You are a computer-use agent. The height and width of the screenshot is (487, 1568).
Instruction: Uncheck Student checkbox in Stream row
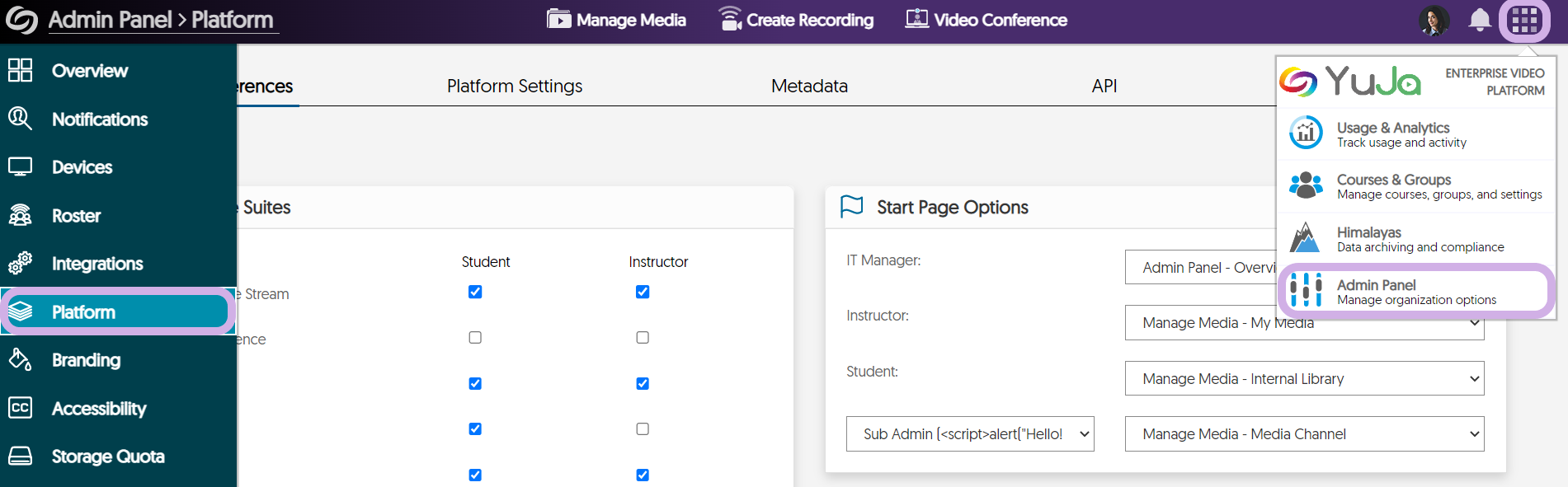point(475,292)
